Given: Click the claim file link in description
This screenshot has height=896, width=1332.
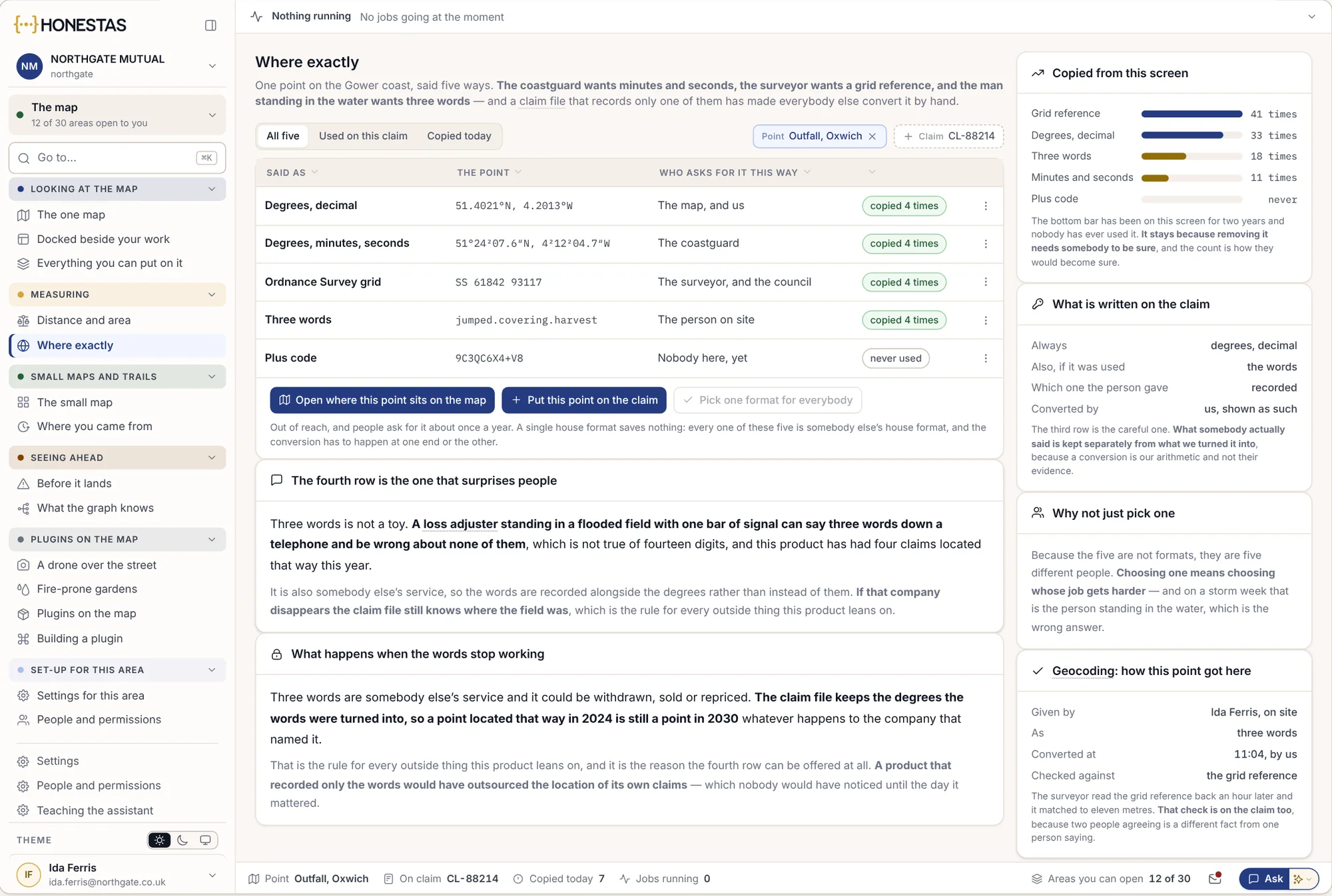Looking at the screenshot, I should pyautogui.click(x=542, y=101).
